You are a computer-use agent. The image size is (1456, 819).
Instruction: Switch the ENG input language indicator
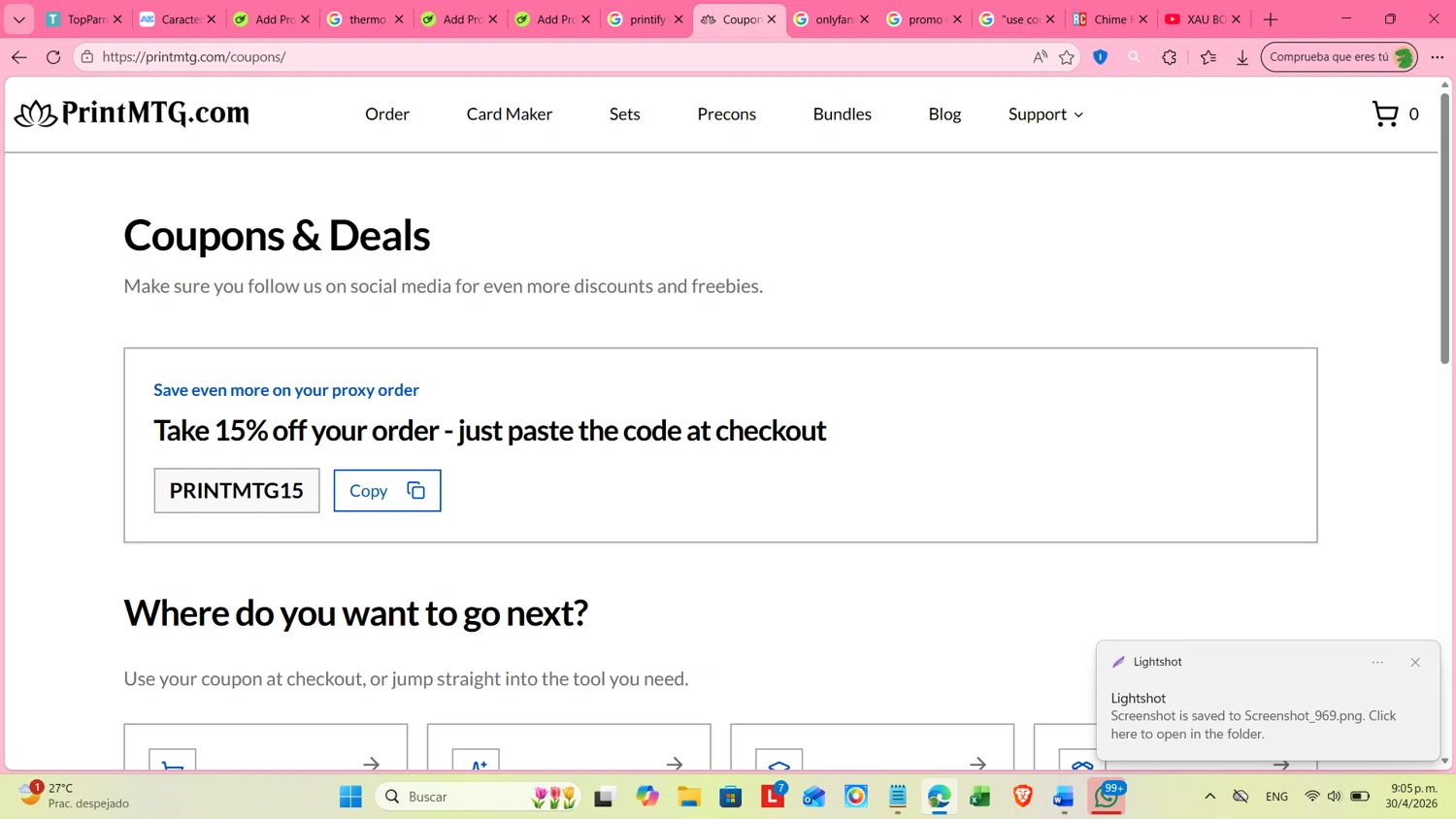pyautogui.click(x=1276, y=797)
